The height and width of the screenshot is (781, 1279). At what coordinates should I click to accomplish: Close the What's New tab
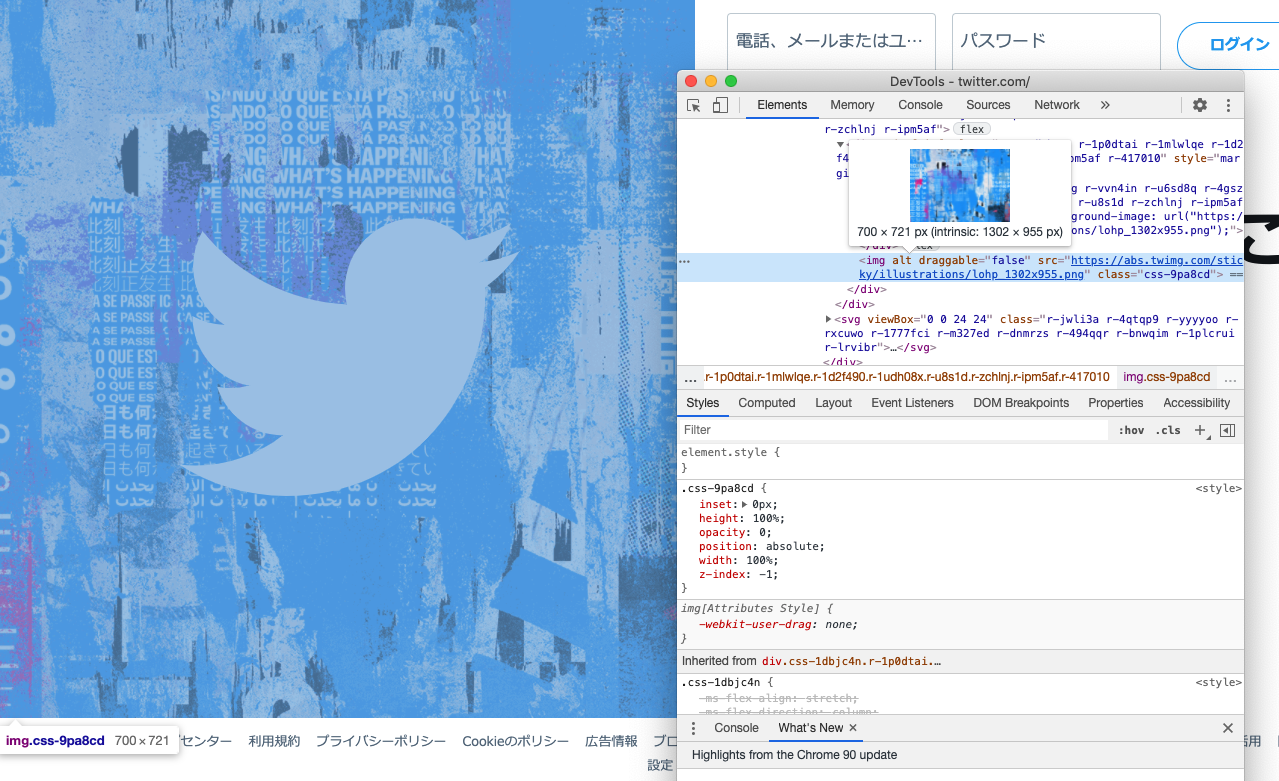point(853,728)
